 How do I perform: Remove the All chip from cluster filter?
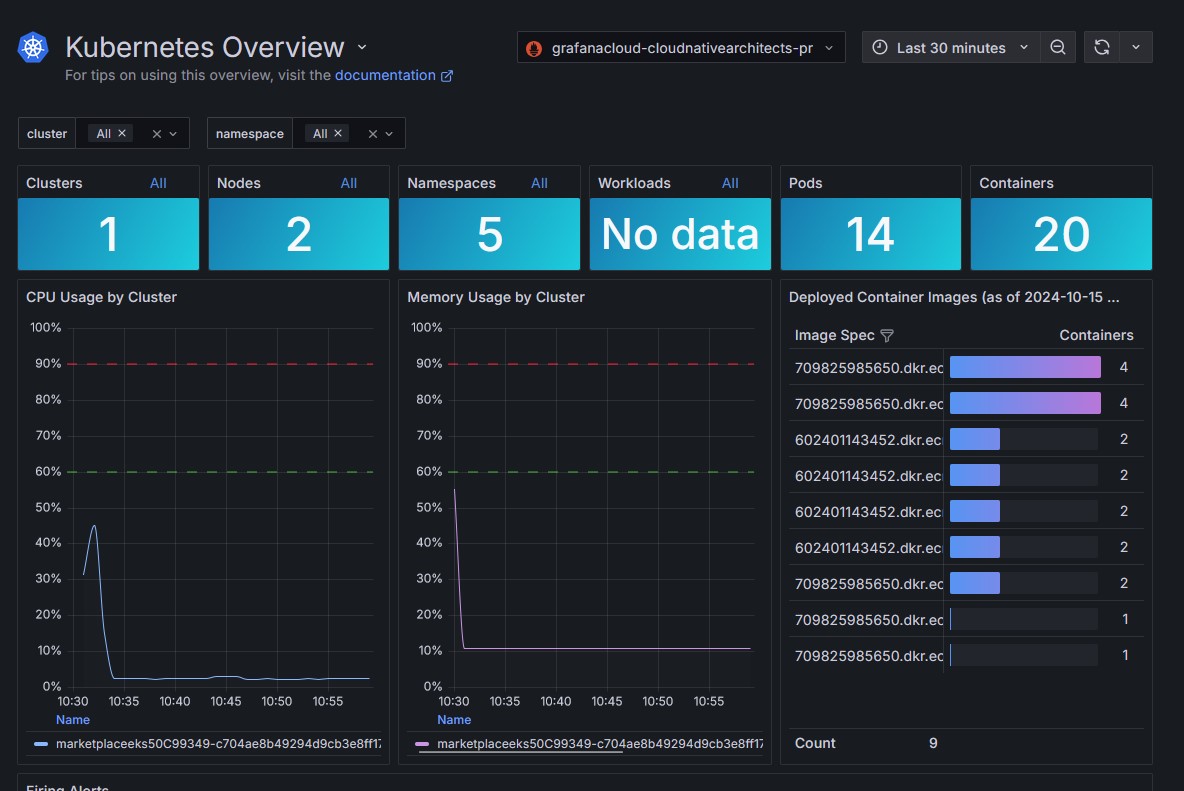click(x=122, y=133)
